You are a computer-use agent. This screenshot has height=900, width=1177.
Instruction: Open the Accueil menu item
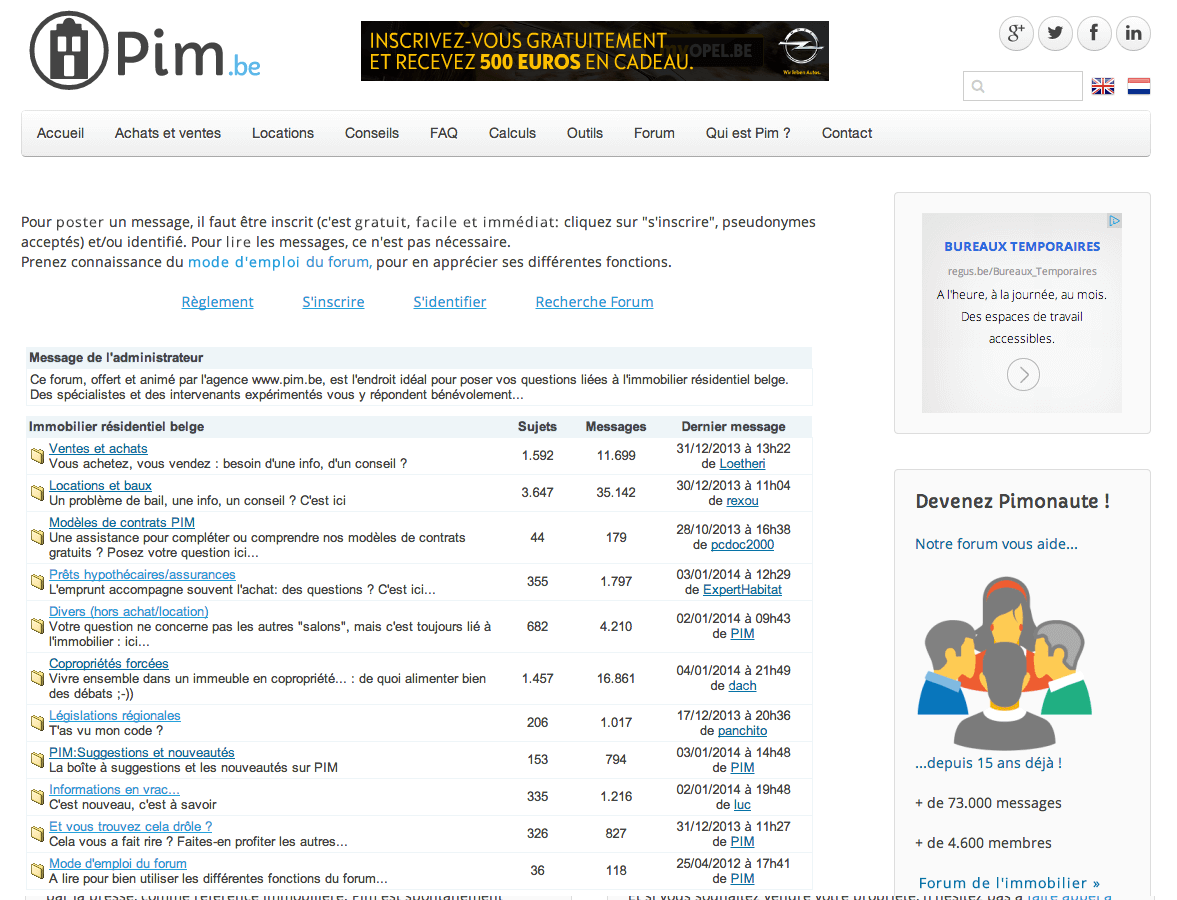point(61,133)
